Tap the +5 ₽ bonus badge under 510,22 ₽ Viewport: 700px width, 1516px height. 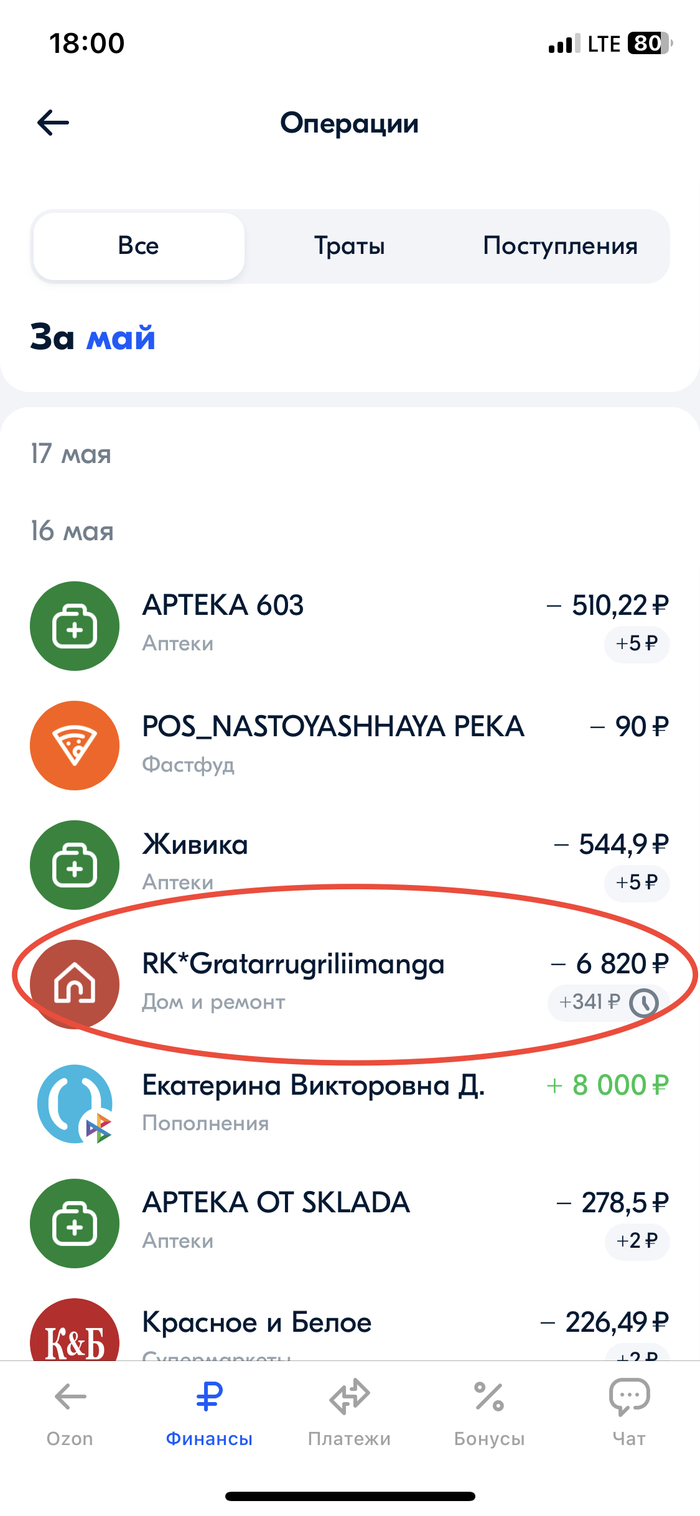click(x=637, y=643)
